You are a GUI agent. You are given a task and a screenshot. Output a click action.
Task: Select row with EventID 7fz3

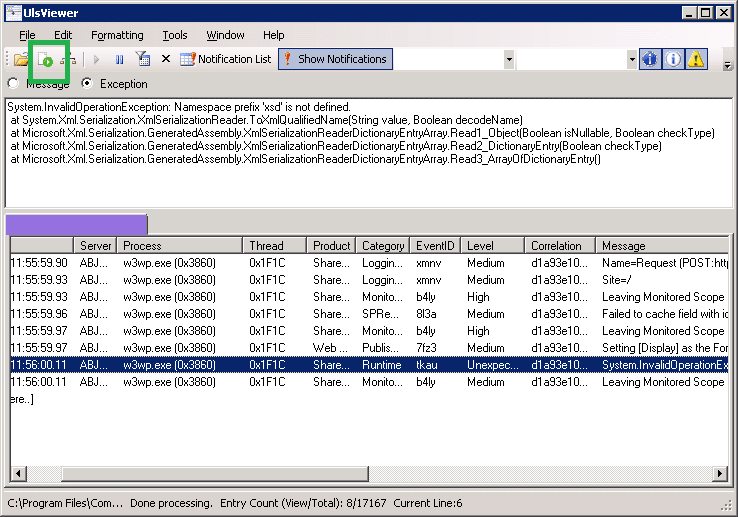point(369,348)
